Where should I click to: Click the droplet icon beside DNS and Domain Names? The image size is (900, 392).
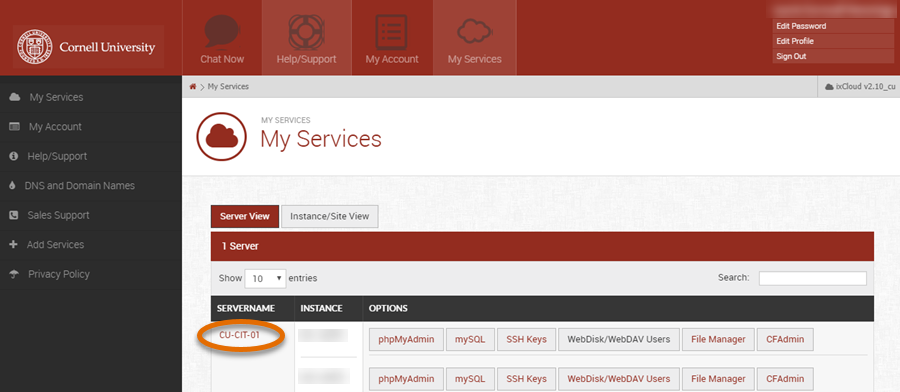point(13,186)
